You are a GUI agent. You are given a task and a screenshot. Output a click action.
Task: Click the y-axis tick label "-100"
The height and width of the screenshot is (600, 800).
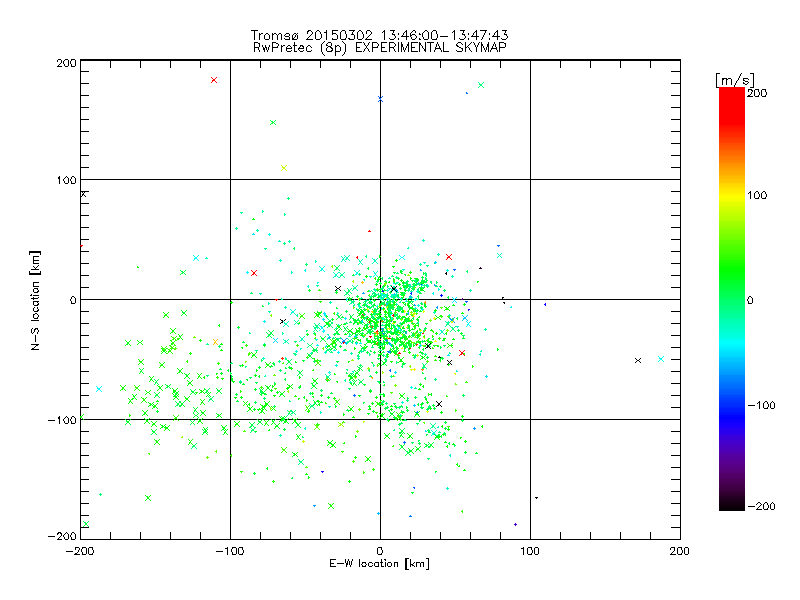62,420
